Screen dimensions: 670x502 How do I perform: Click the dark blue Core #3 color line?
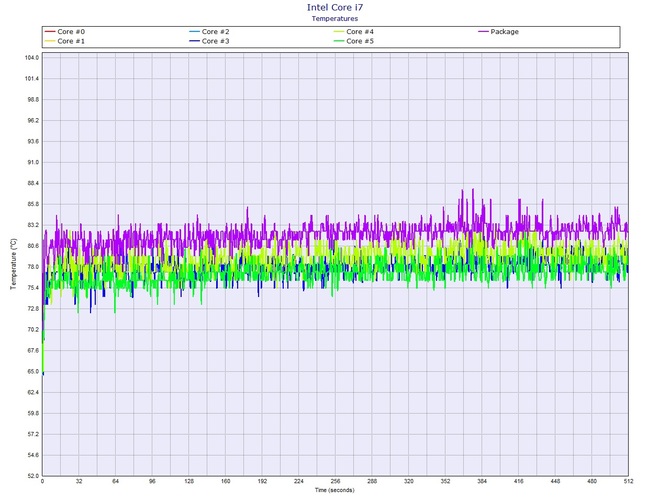(194, 41)
